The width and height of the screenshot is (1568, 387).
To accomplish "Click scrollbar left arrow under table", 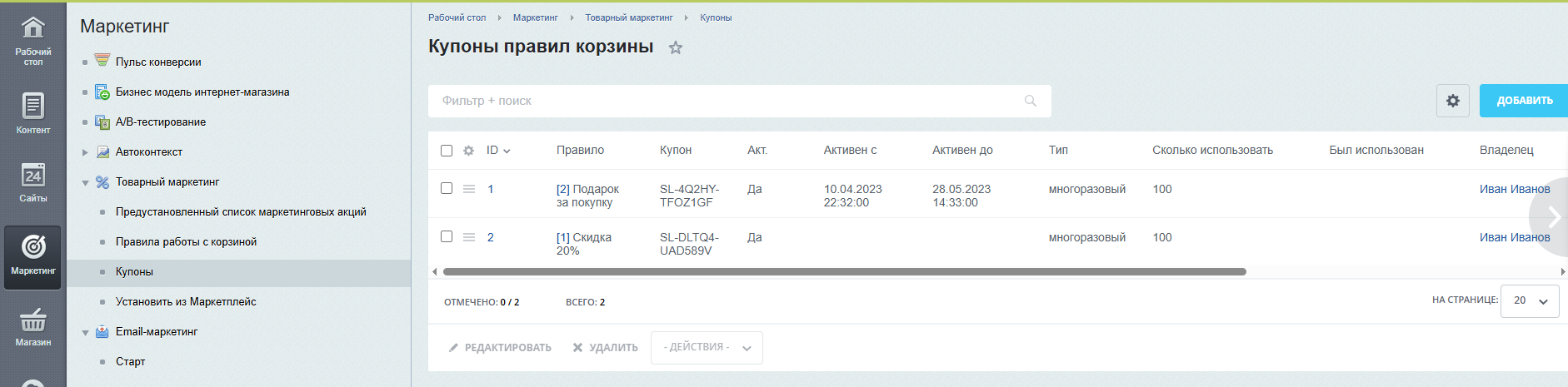I will [434, 271].
